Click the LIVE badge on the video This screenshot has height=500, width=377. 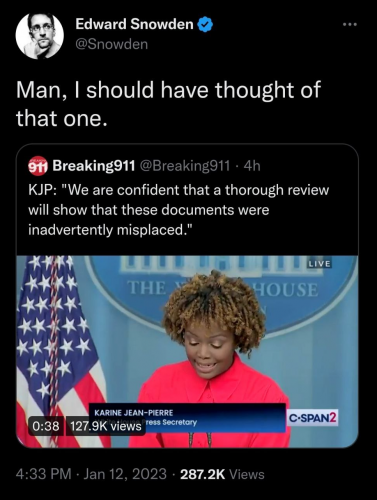[x=319, y=264]
